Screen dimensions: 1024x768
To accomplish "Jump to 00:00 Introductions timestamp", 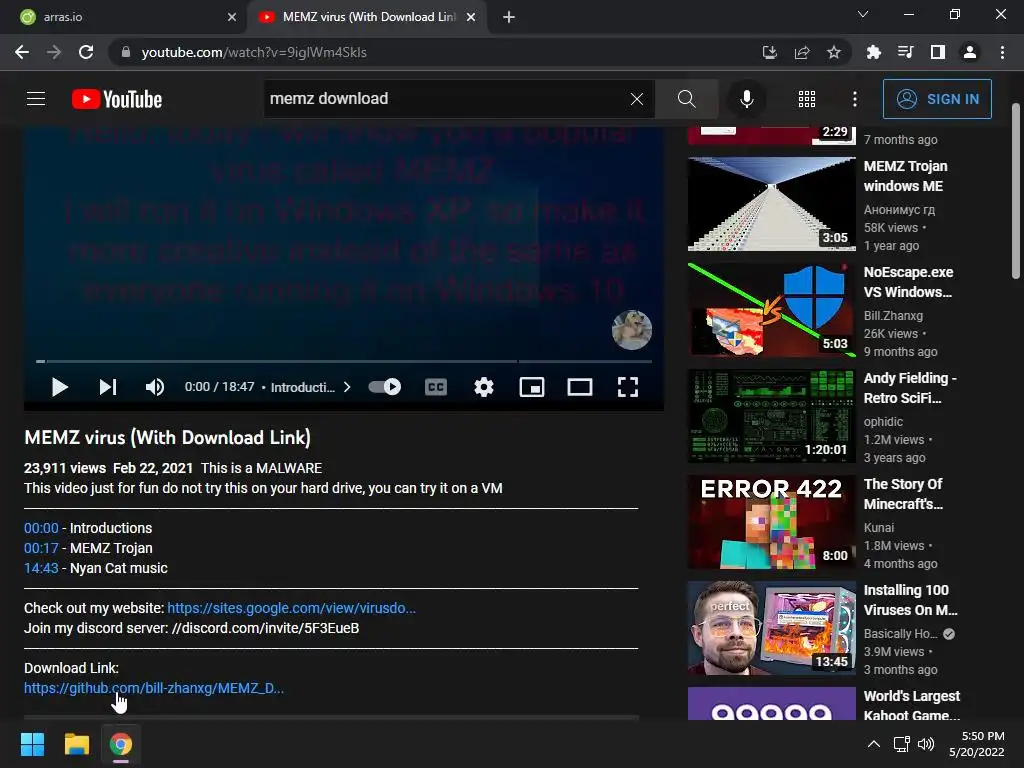I will point(41,528).
